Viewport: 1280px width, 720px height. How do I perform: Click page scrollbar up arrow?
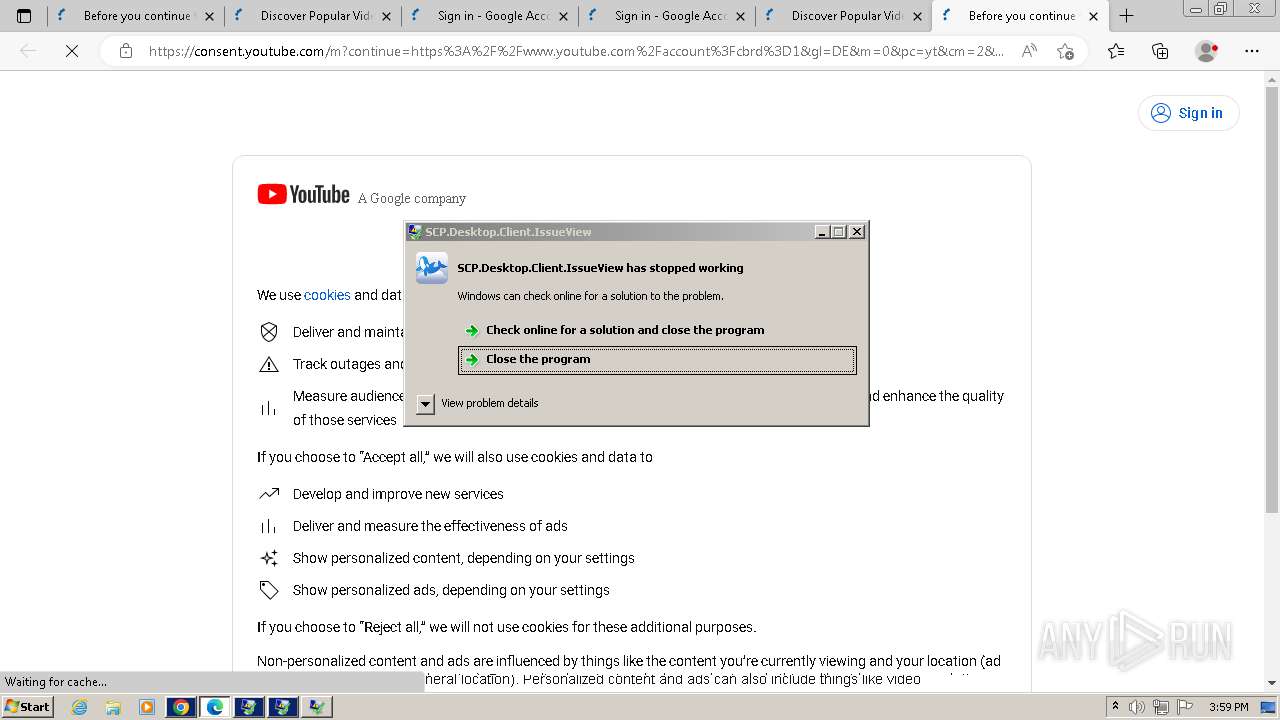[1271, 79]
